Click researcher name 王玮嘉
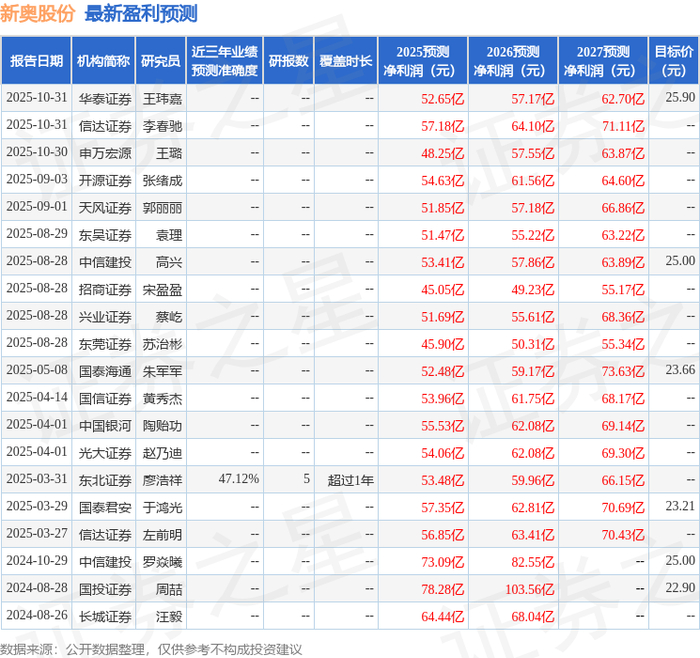 [162, 99]
